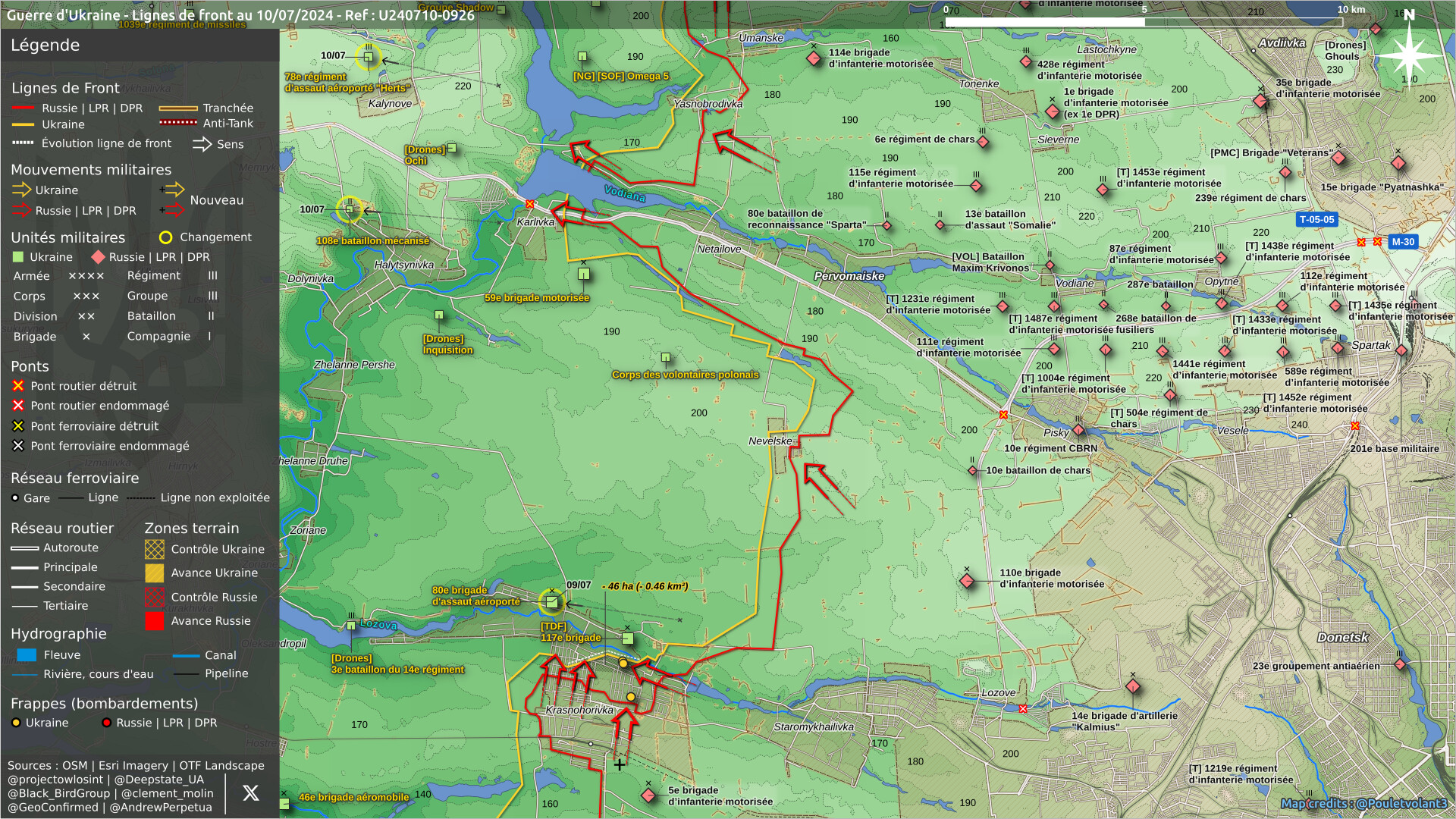The image size is (1456, 819).
Task: Click the Avance Russie red swatch
Action: pos(155,621)
